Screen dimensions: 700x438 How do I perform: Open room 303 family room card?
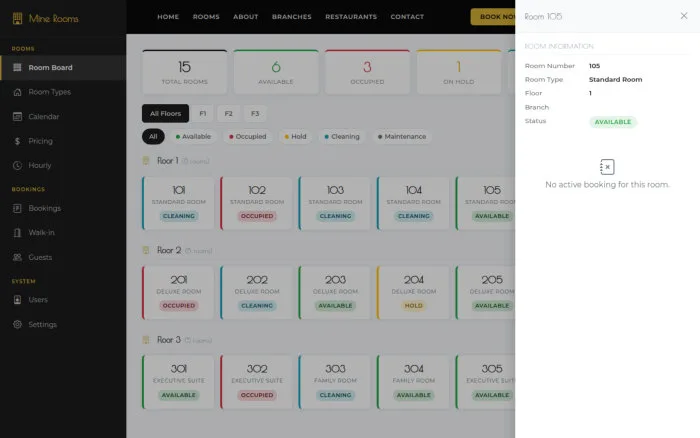tap(335, 382)
